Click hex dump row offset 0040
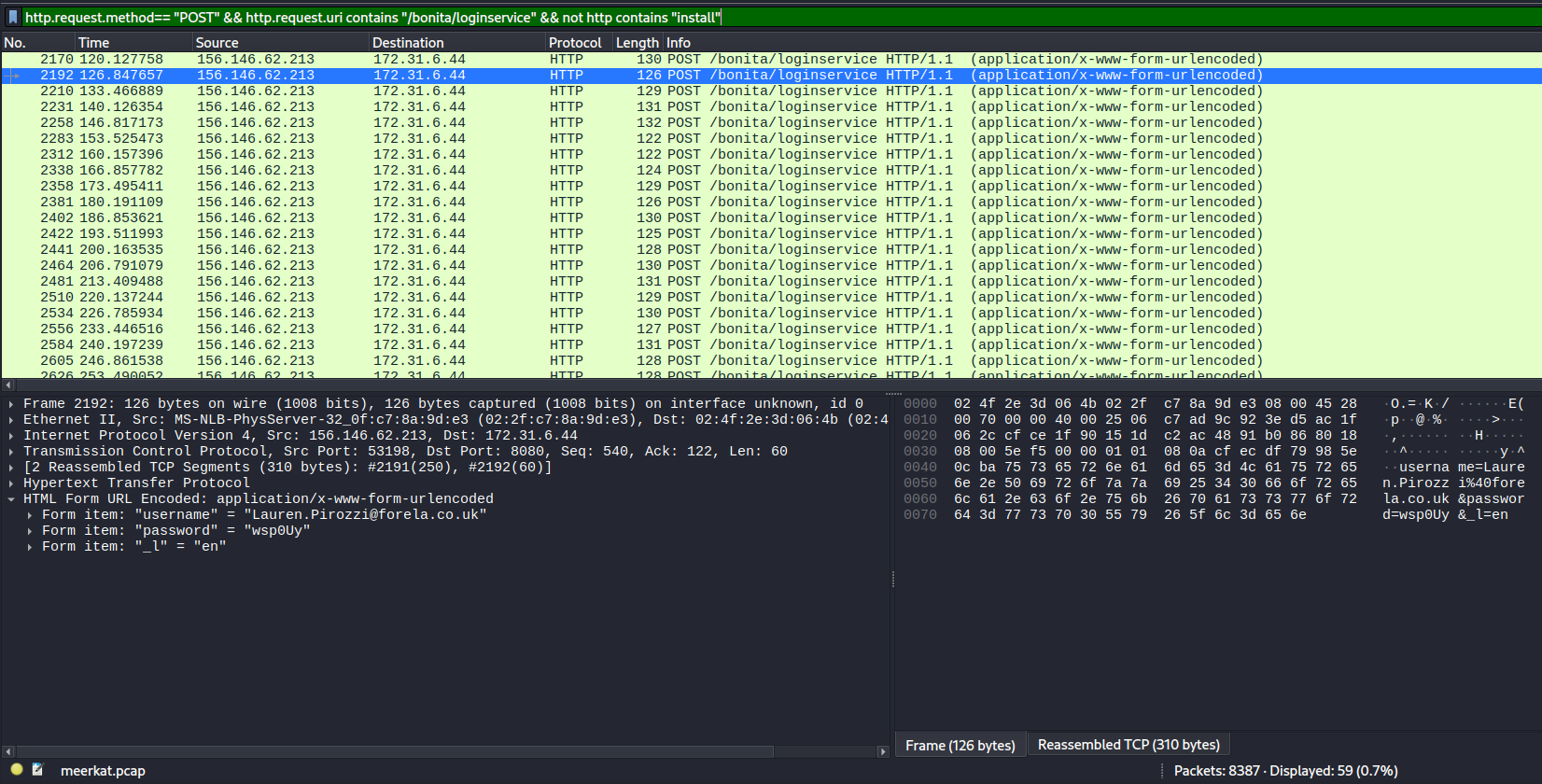Screen dimensions: 1542x784 pos(920,468)
